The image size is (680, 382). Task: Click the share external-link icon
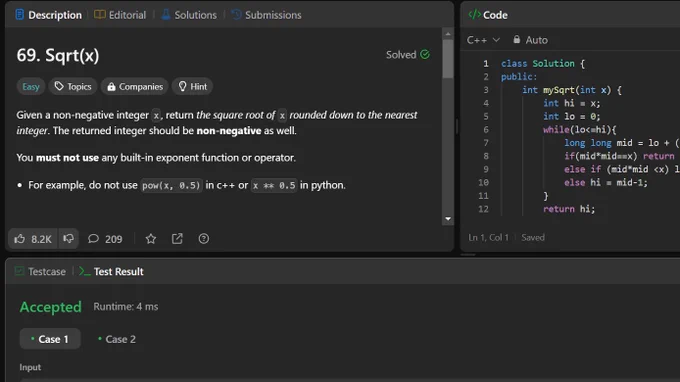point(177,238)
